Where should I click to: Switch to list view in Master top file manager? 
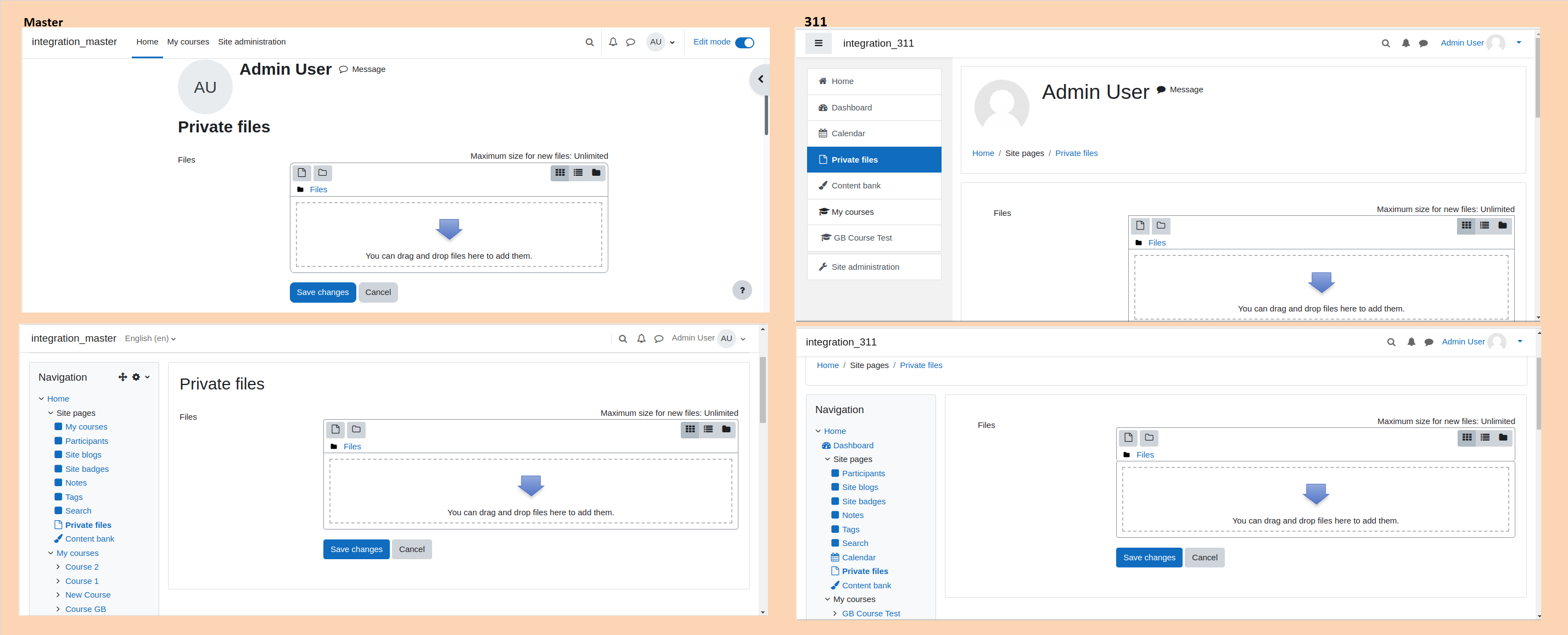(578, 173)
